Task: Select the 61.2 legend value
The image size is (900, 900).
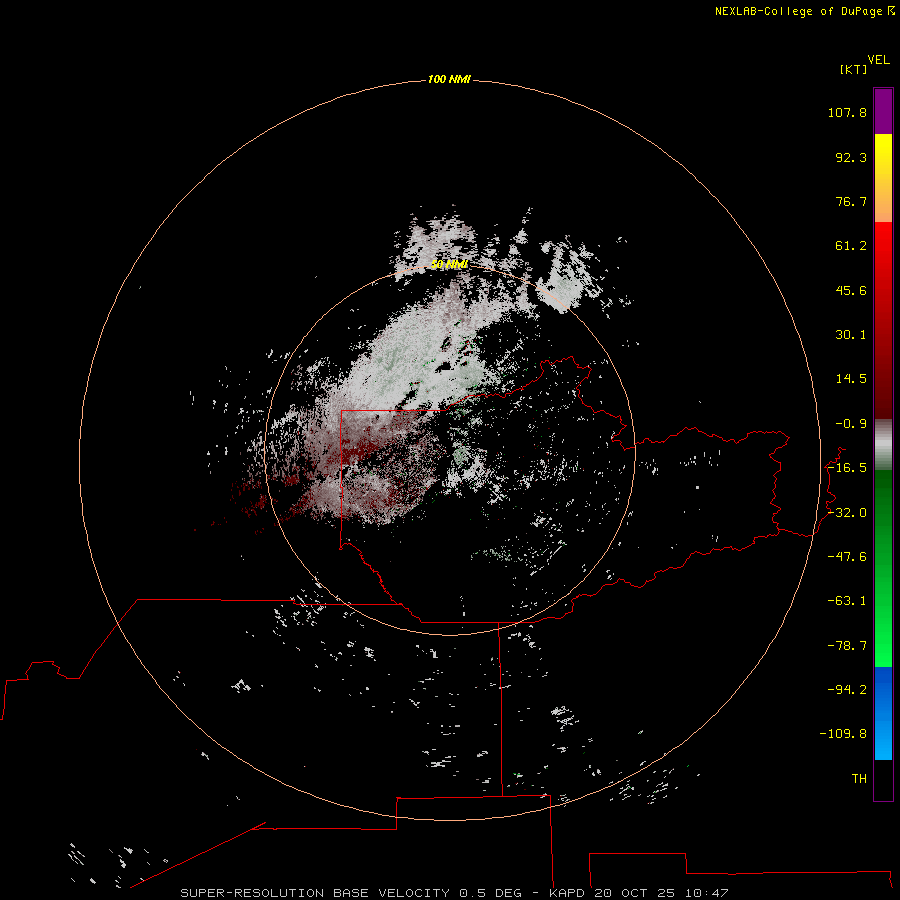Action: (x=851, y=246)
